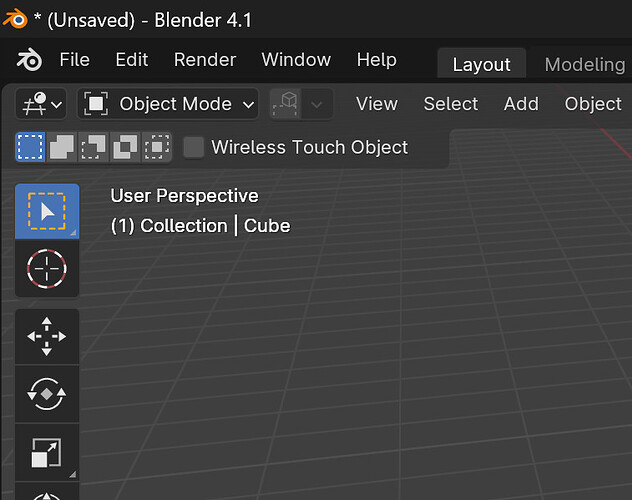Viewport: 632px width, 500px height.
Task: Open the editor type dropdown
Action: pyautogui.click(x=41, y=104)
